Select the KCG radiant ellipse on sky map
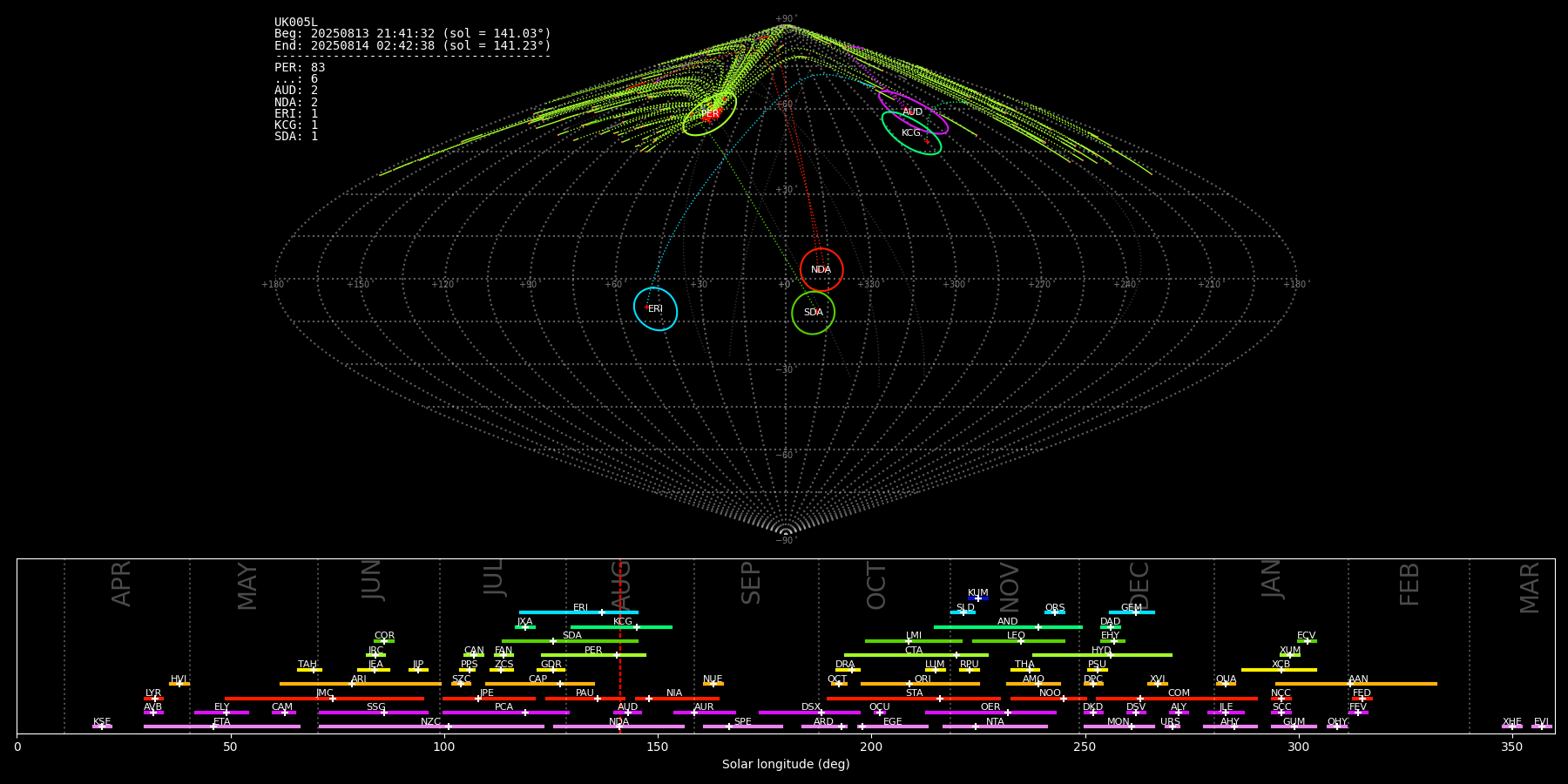 [x=911, y=132]
